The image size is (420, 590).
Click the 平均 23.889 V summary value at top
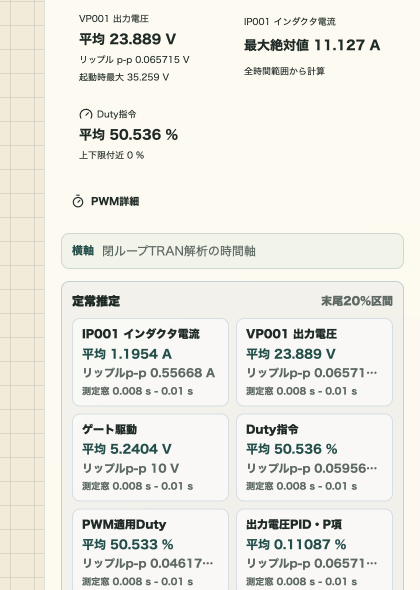(128, 39)
